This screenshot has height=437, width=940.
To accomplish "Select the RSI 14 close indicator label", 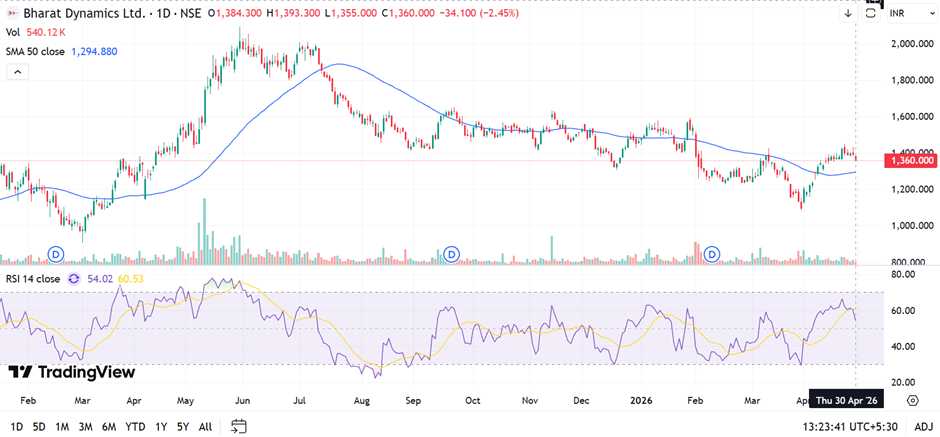I will click(x=33, y=279).
